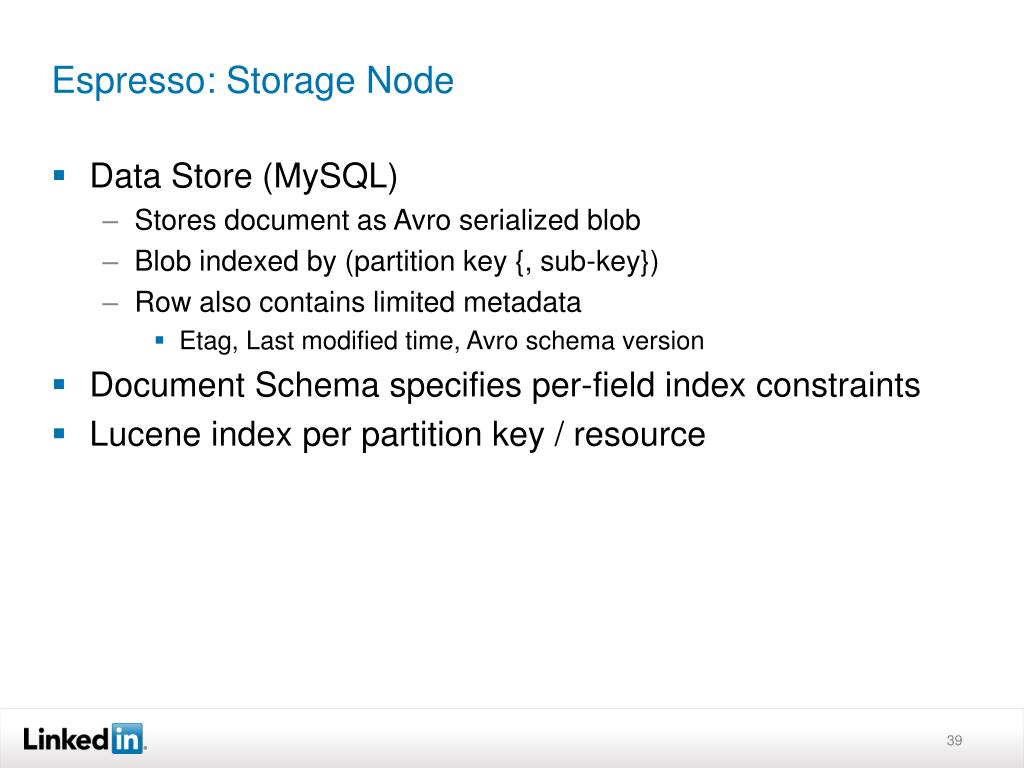The width and height of the screenshot is (1024, 768).
Task: Select the 'Data Store (MySQL)' heading text
Action: (244, 176)
